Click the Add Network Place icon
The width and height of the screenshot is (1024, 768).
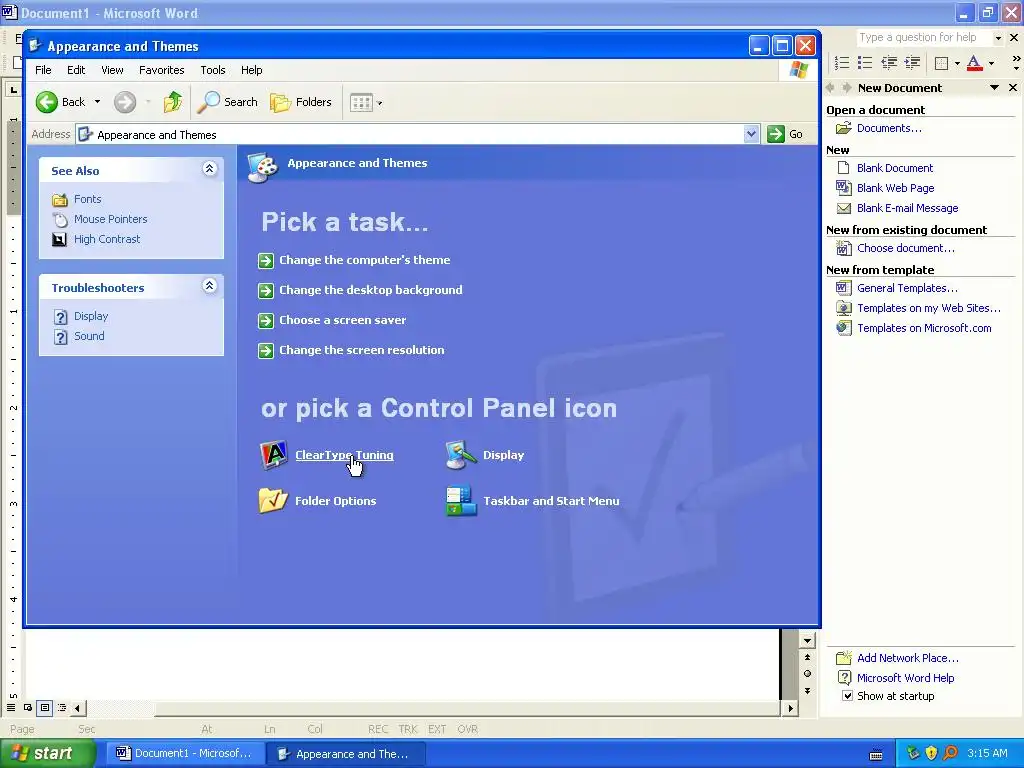pyautogui.click(x=844, y=658)
